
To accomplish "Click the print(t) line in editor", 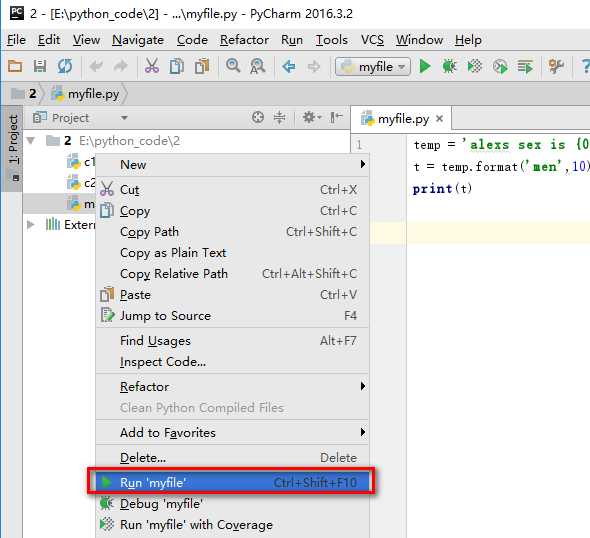I will tap(442, 188).
